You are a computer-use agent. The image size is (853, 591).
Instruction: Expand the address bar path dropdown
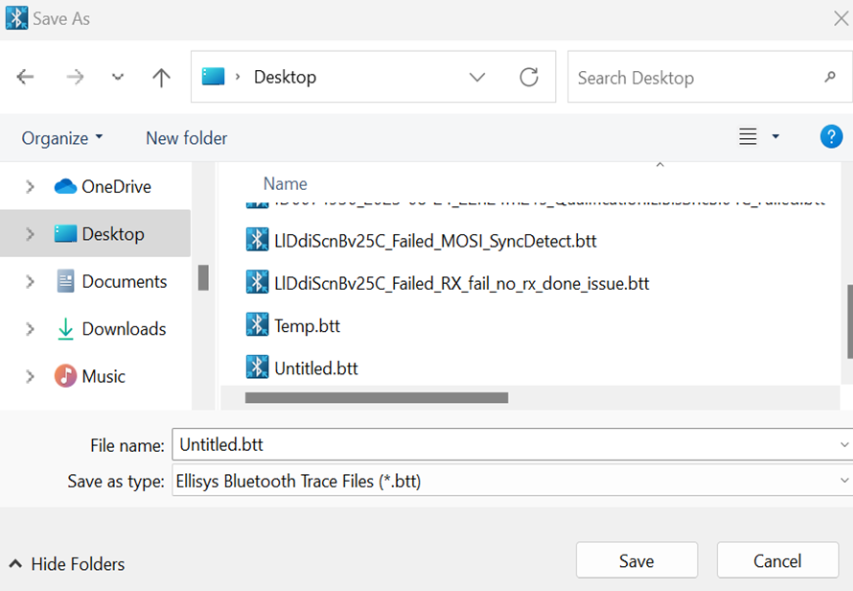click(477, 77)
